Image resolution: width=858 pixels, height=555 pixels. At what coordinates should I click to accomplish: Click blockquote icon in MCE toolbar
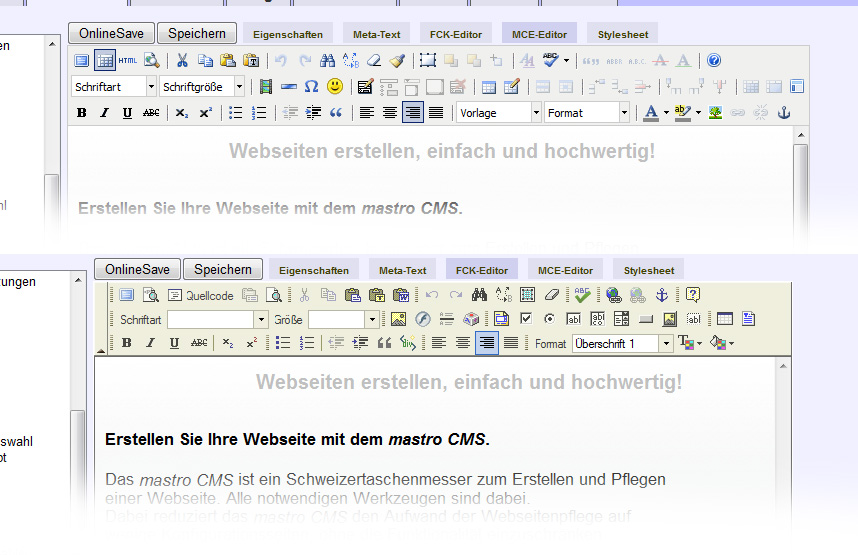click(x=335, y=113)
